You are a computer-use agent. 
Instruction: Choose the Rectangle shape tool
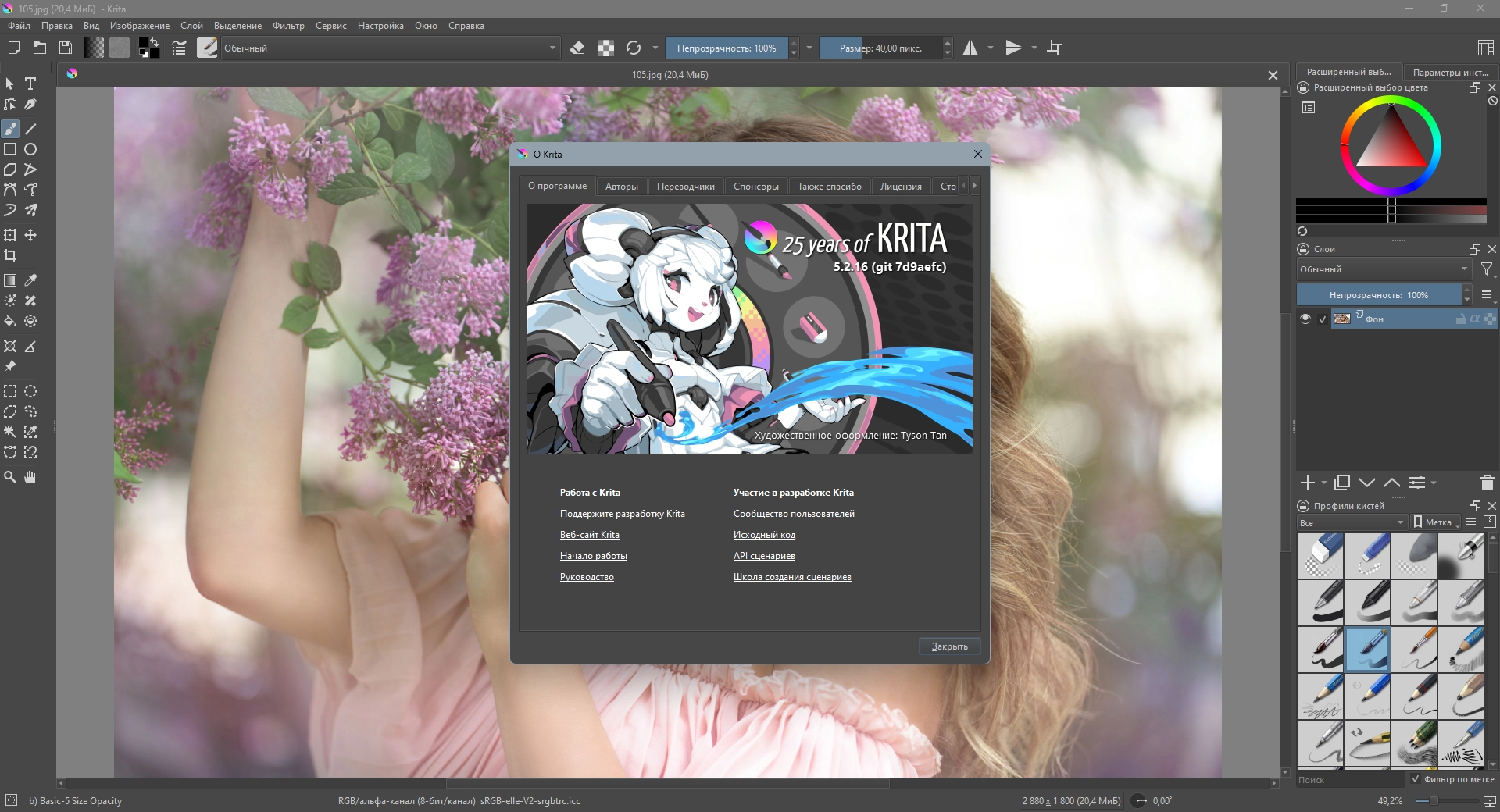(x=10, y=149)
